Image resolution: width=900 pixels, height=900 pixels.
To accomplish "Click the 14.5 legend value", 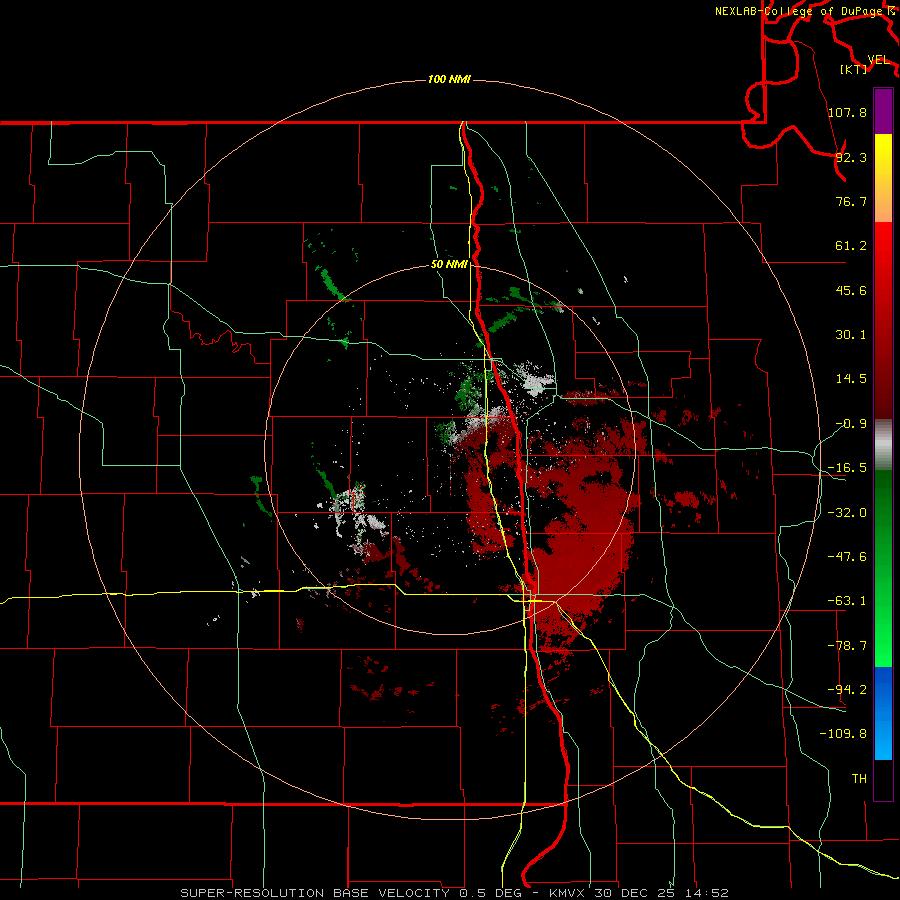I will [x=851, y=379].
